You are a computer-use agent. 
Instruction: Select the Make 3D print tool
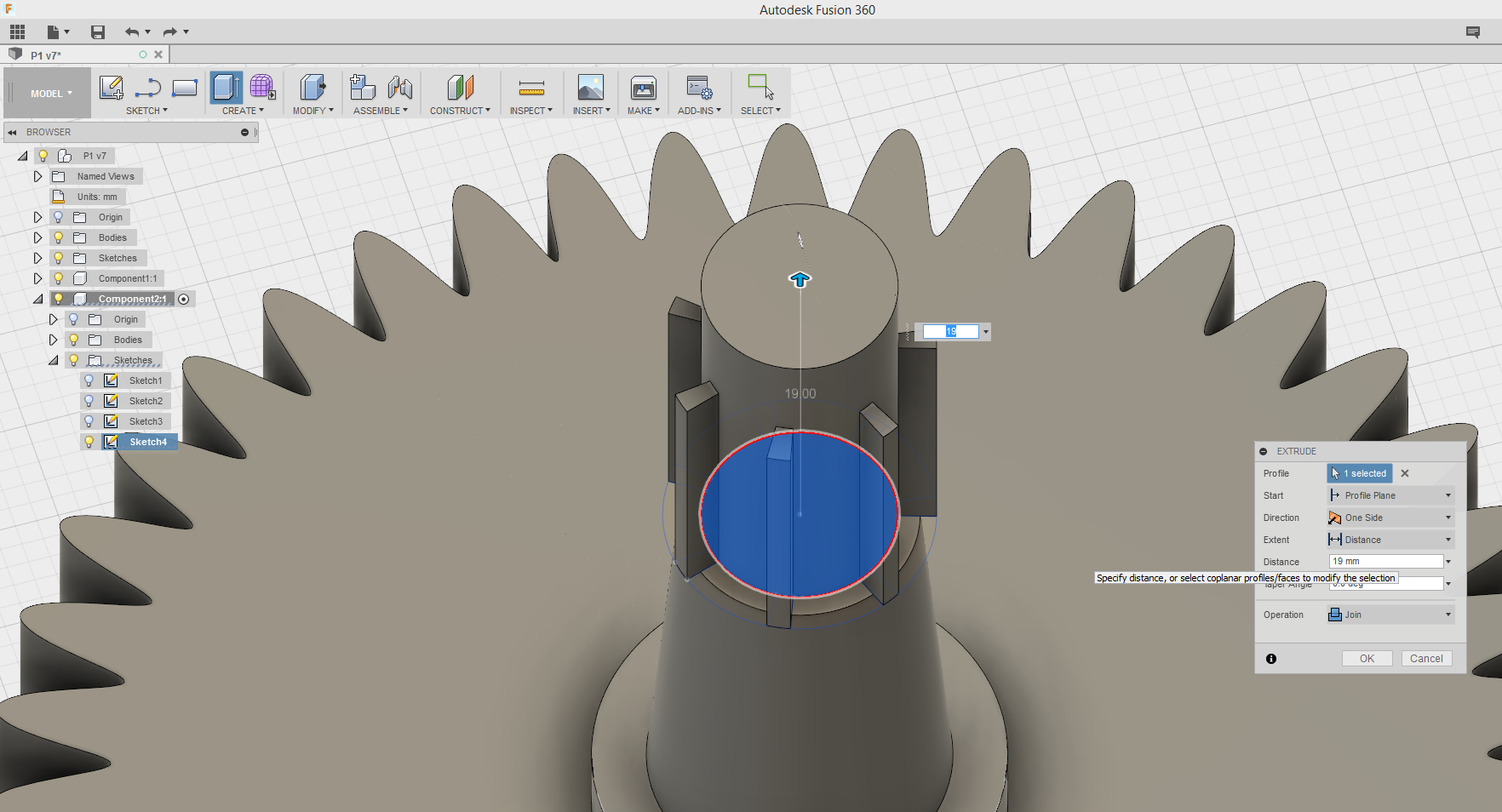[643, 88]
